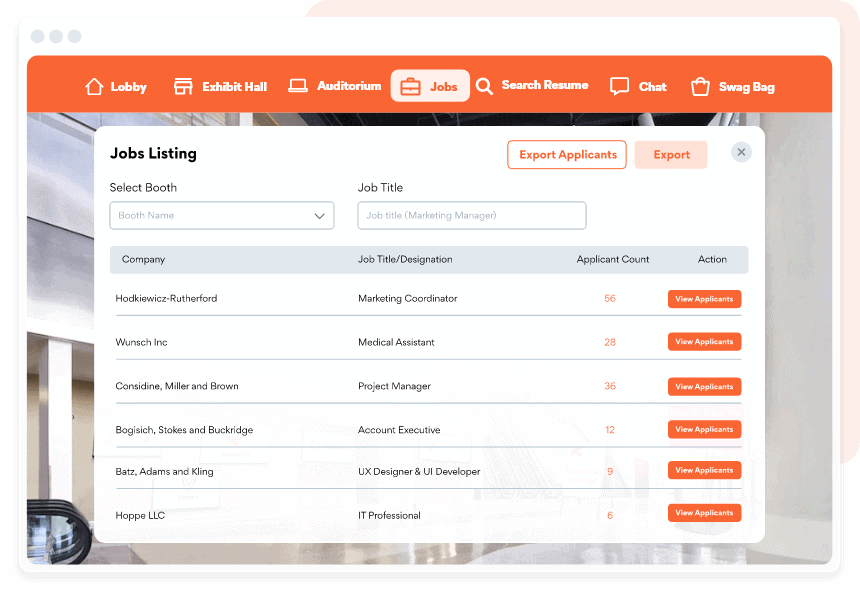The height and width of the screenshot is (600, 860).
Task: Click the Export Applicants button
Action: pyautogui.click(x=566, y=154)
